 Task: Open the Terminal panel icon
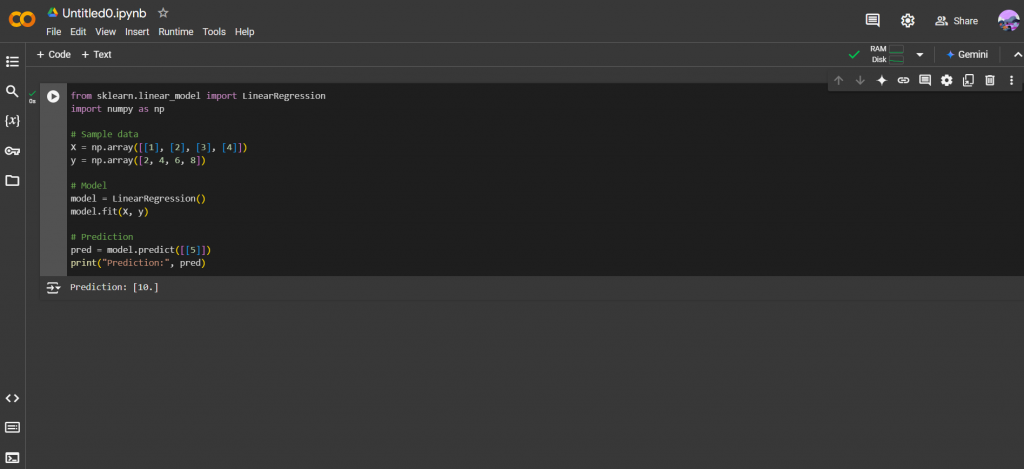point(12,457)
